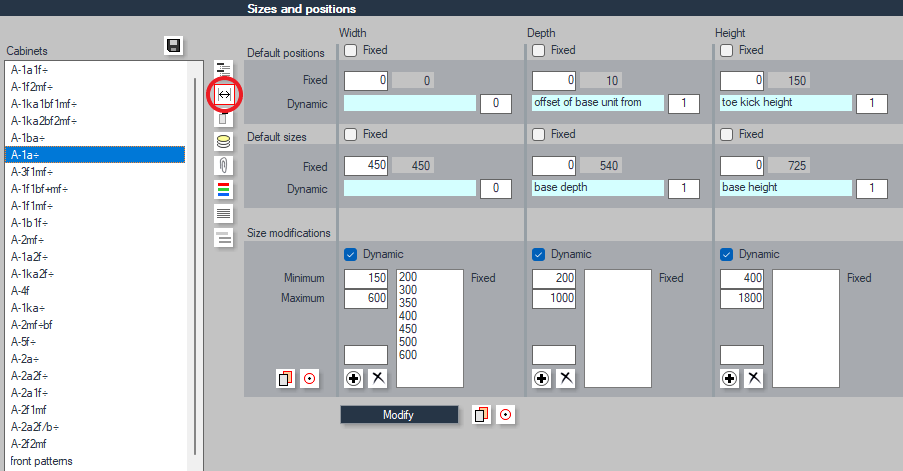Select highlighted cabinet A-1a÷
Screen dimensions: 903x471
(x=96, y=155)
